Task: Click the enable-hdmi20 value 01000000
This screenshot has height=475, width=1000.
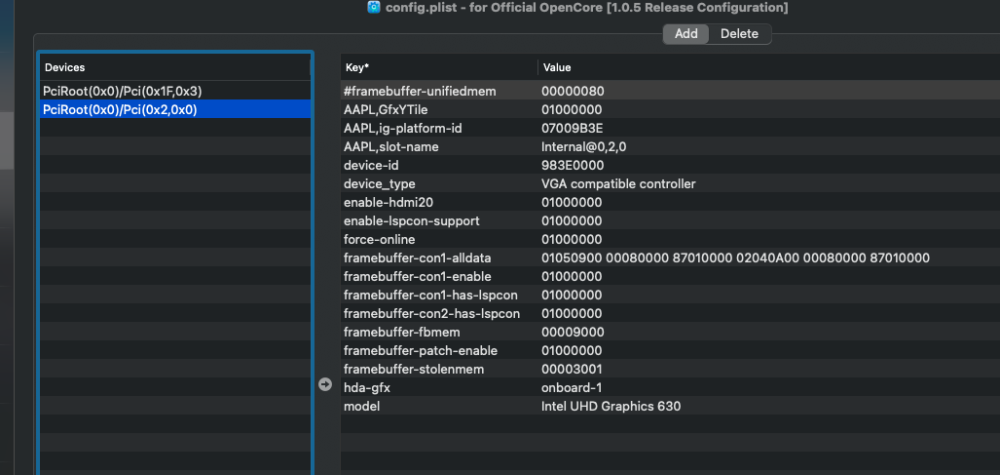Action: [571, 202]
